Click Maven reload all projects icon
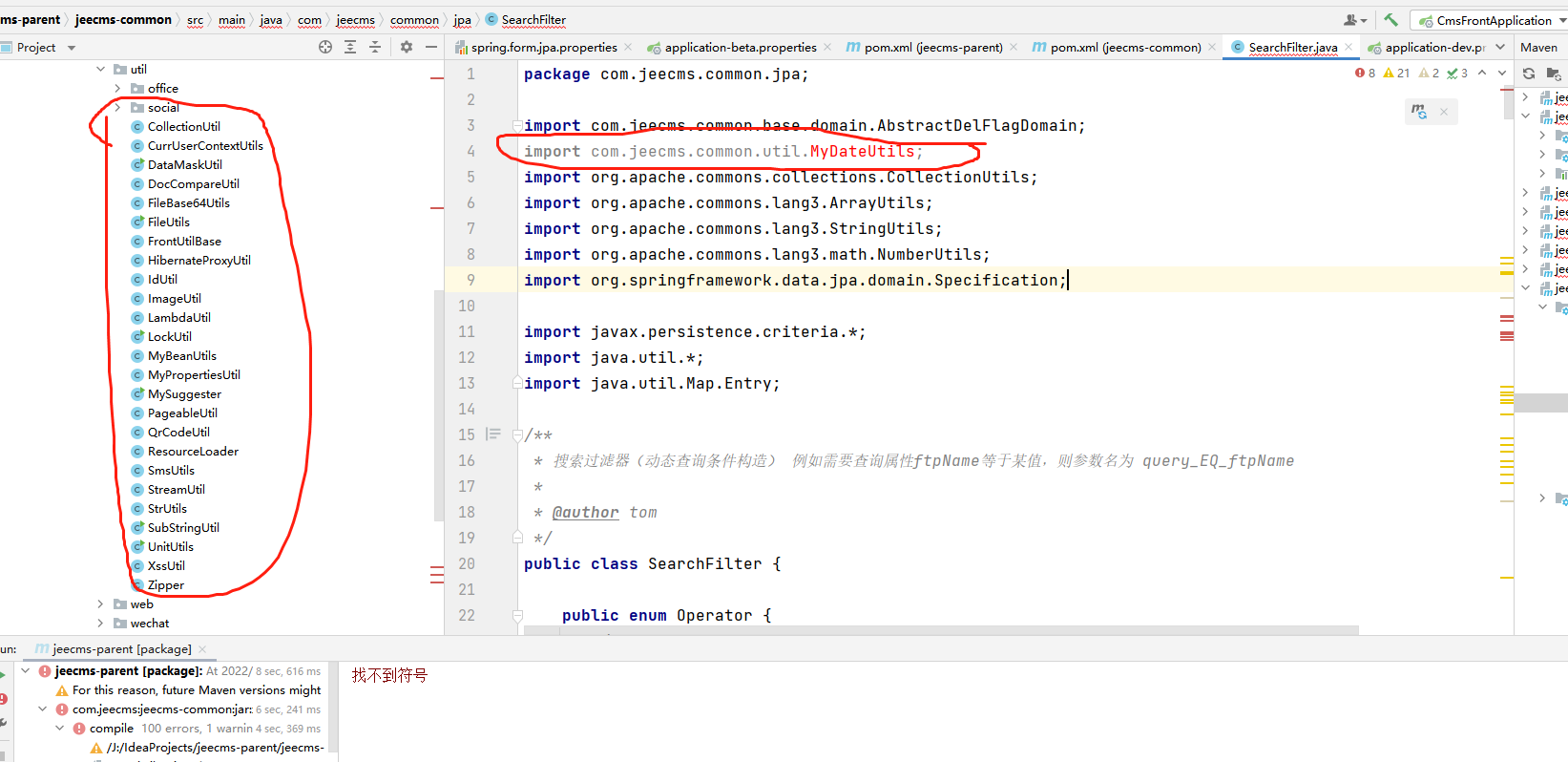The height and width of the screenshot is (762, 1568). [1529, 74]
